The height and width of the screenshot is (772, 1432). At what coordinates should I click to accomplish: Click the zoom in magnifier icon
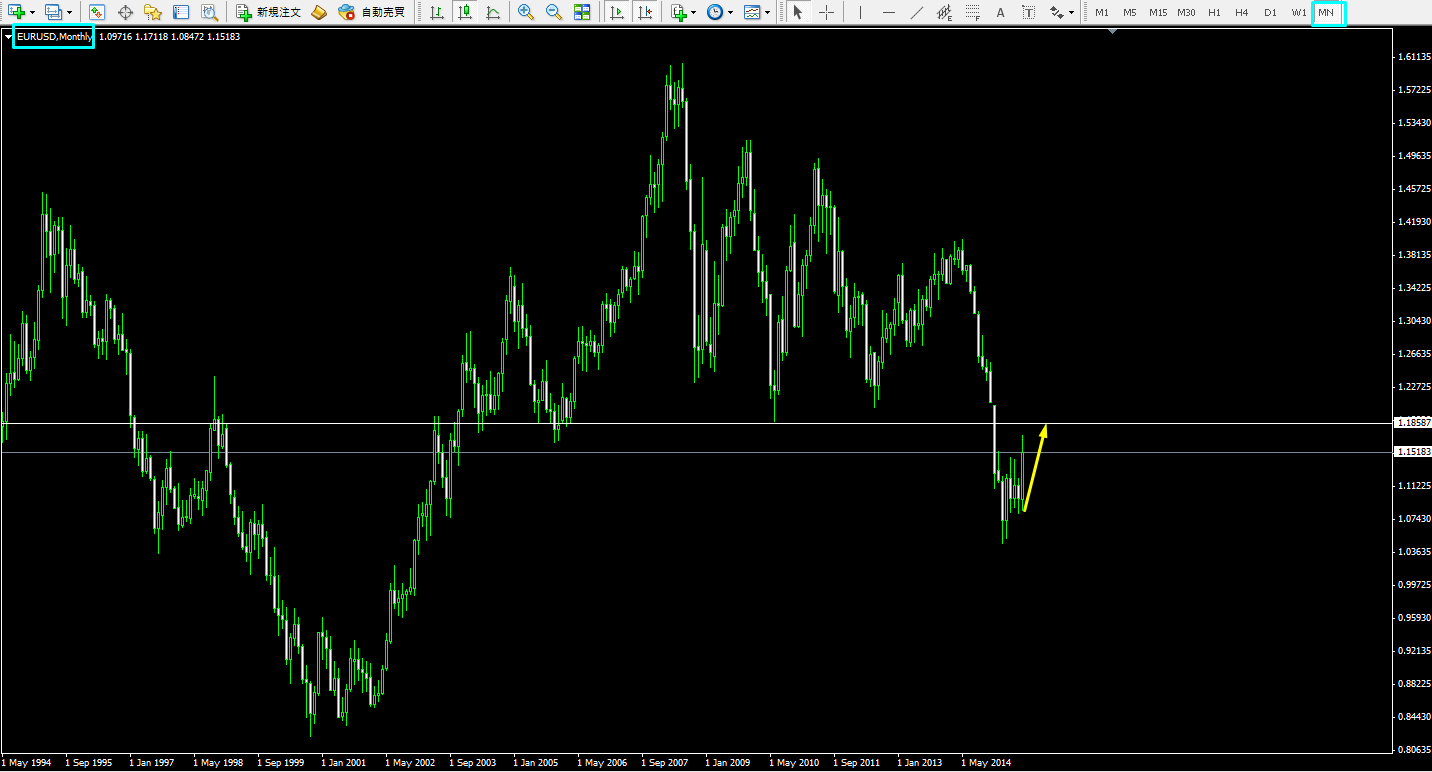[525, 12]
